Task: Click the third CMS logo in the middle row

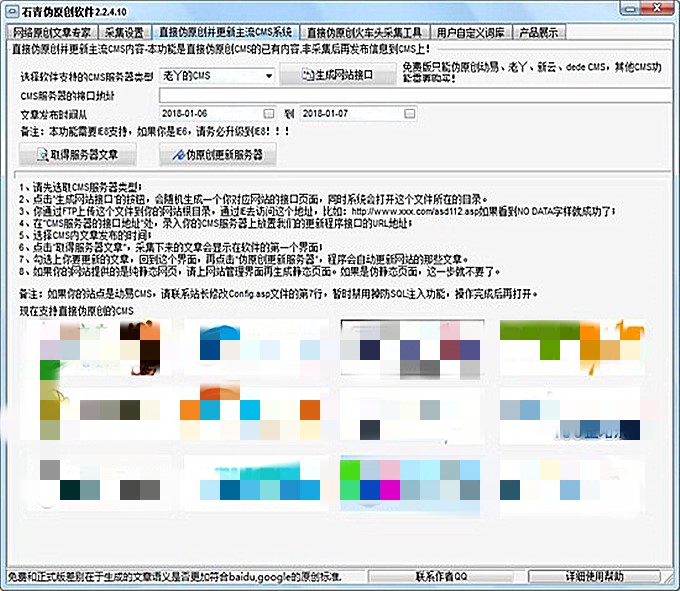Action: click(x=410, y=415)
